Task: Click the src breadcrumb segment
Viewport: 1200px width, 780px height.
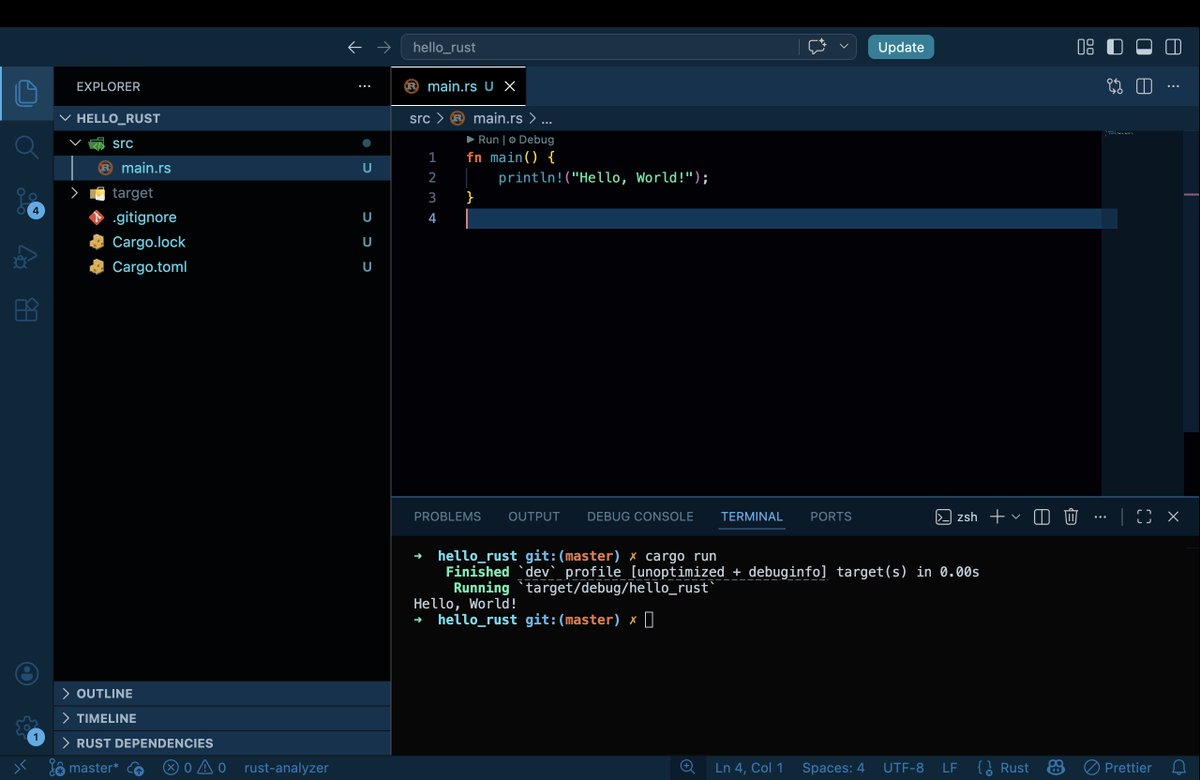Action: pos(420,118)
